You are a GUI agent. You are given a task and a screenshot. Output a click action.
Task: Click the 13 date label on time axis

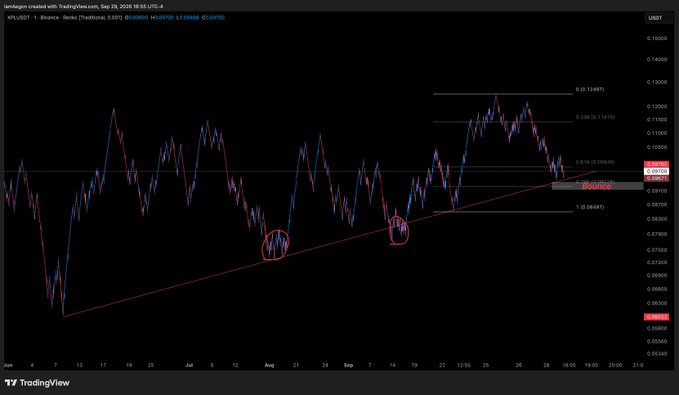79,366
